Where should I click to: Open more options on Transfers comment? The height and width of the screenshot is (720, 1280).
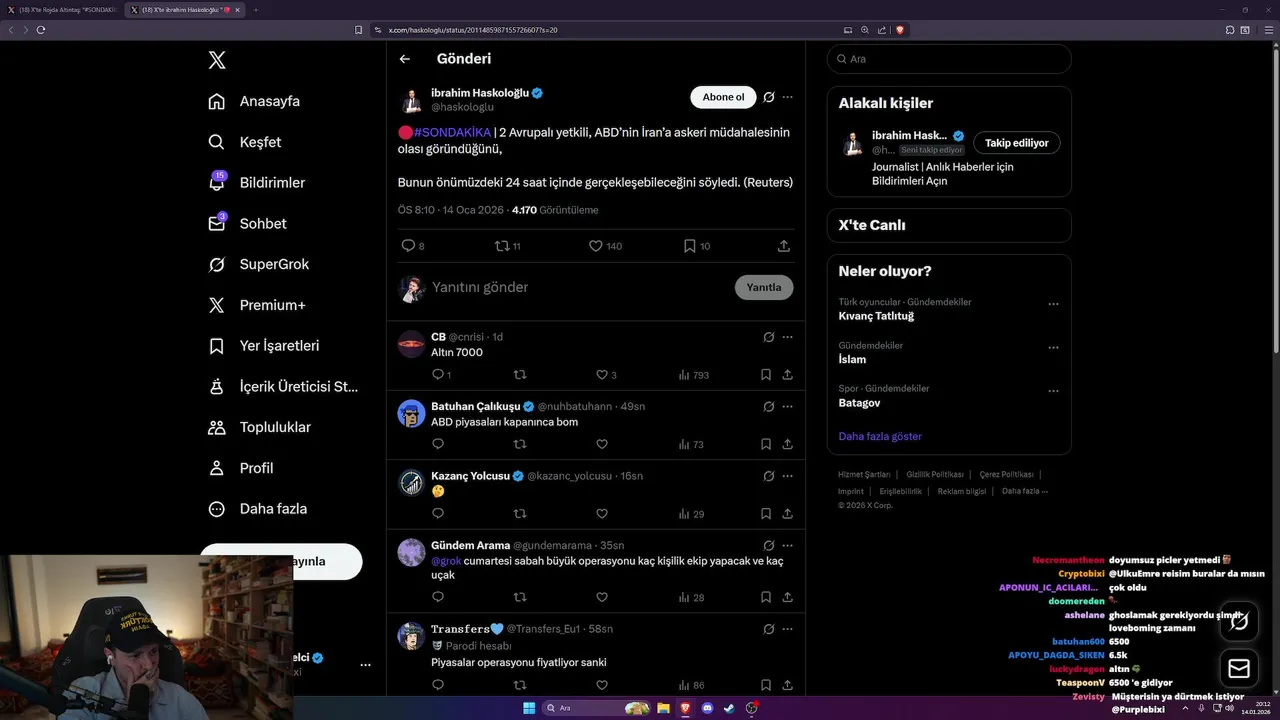point(788,629)
